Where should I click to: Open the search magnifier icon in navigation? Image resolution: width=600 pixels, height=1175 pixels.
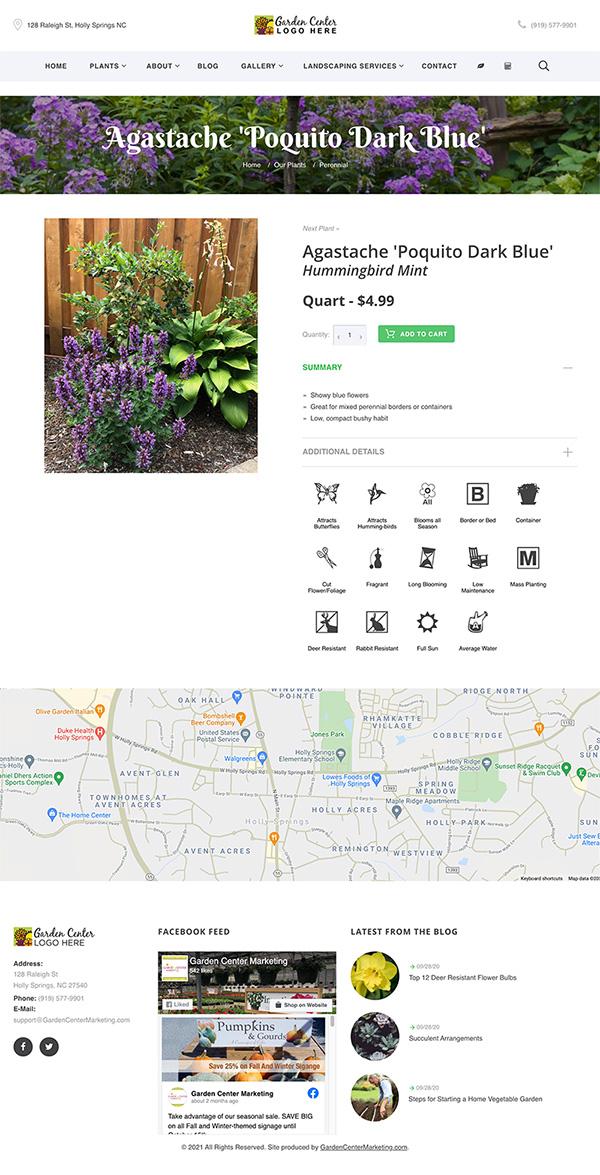[x=544, y=66]
